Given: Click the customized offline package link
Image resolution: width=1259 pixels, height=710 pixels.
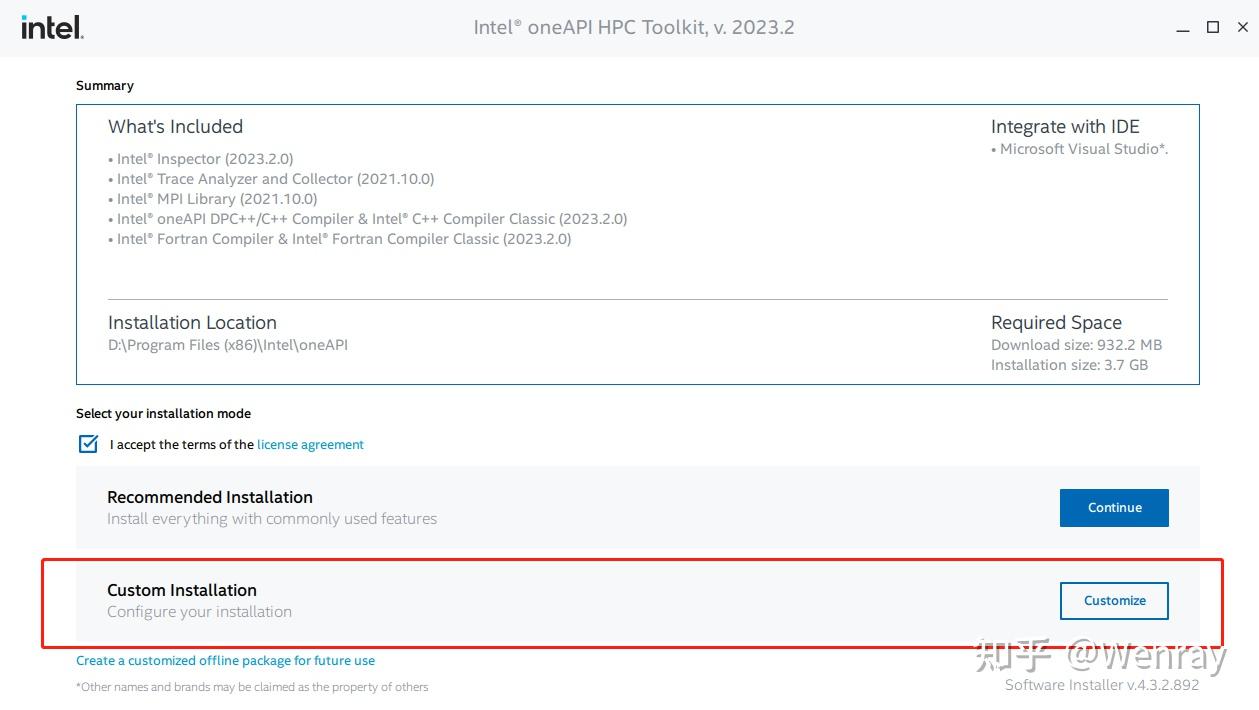Looking at the screenshot, I should (225, 660).
